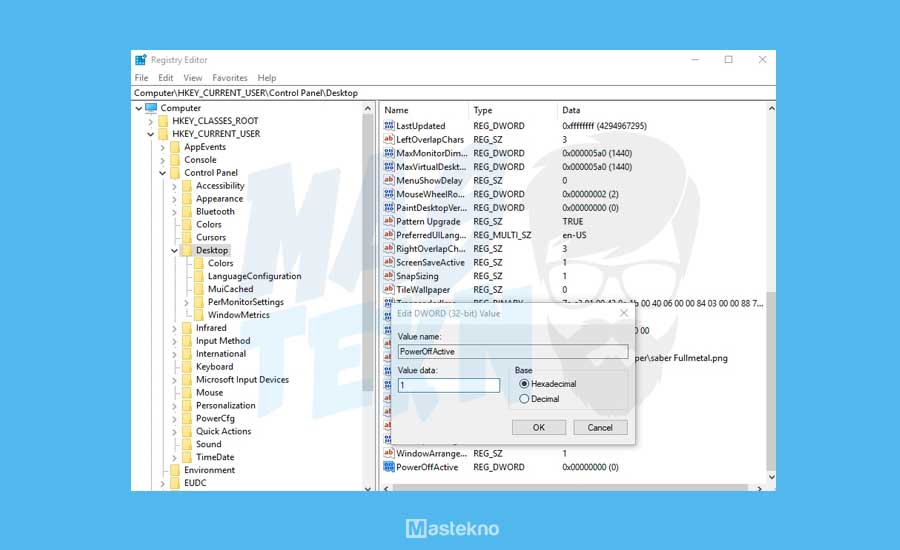Collapse the Desktop key

(174, 250)
